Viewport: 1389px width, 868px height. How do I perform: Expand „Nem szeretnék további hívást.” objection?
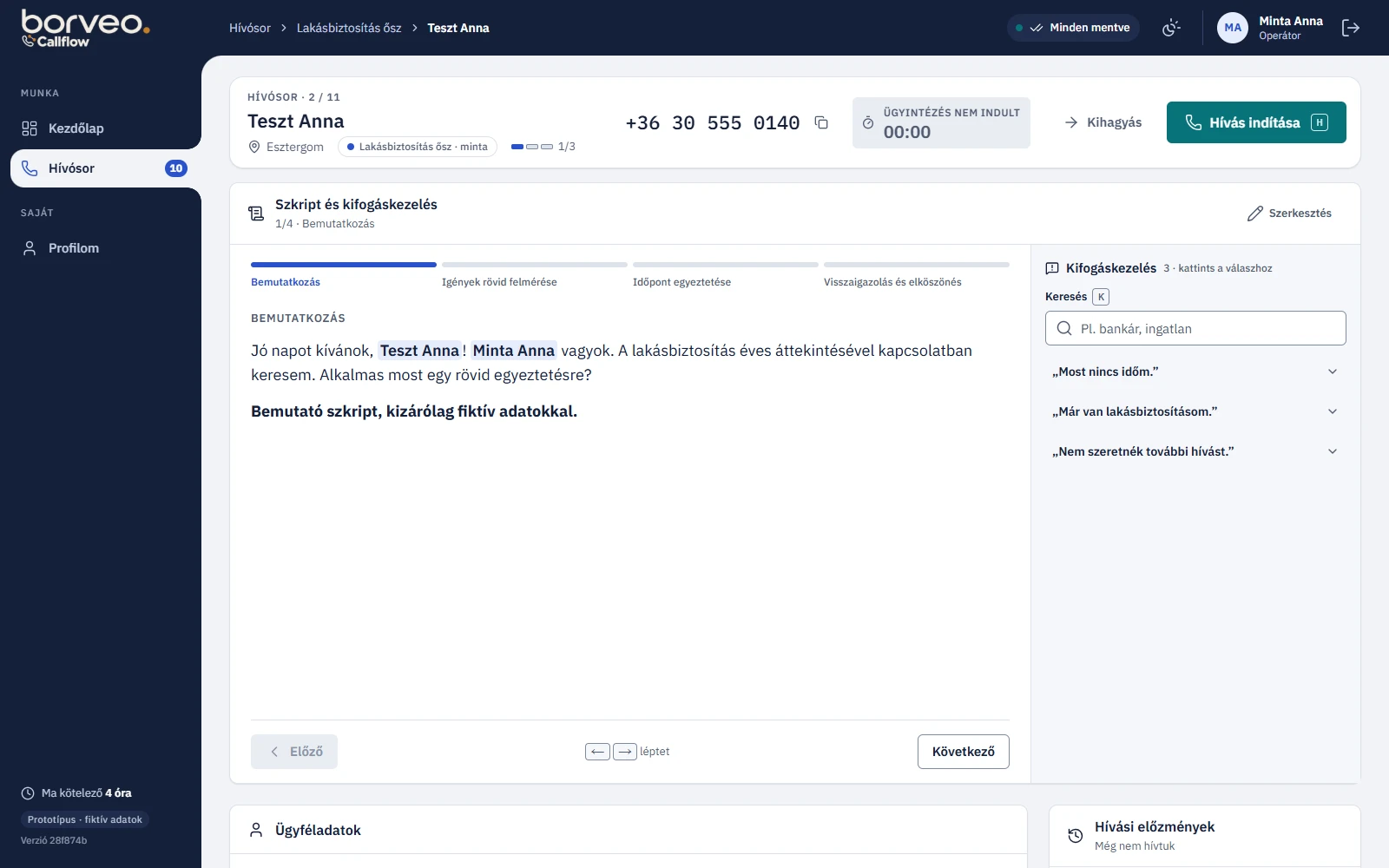(1195, 451)
